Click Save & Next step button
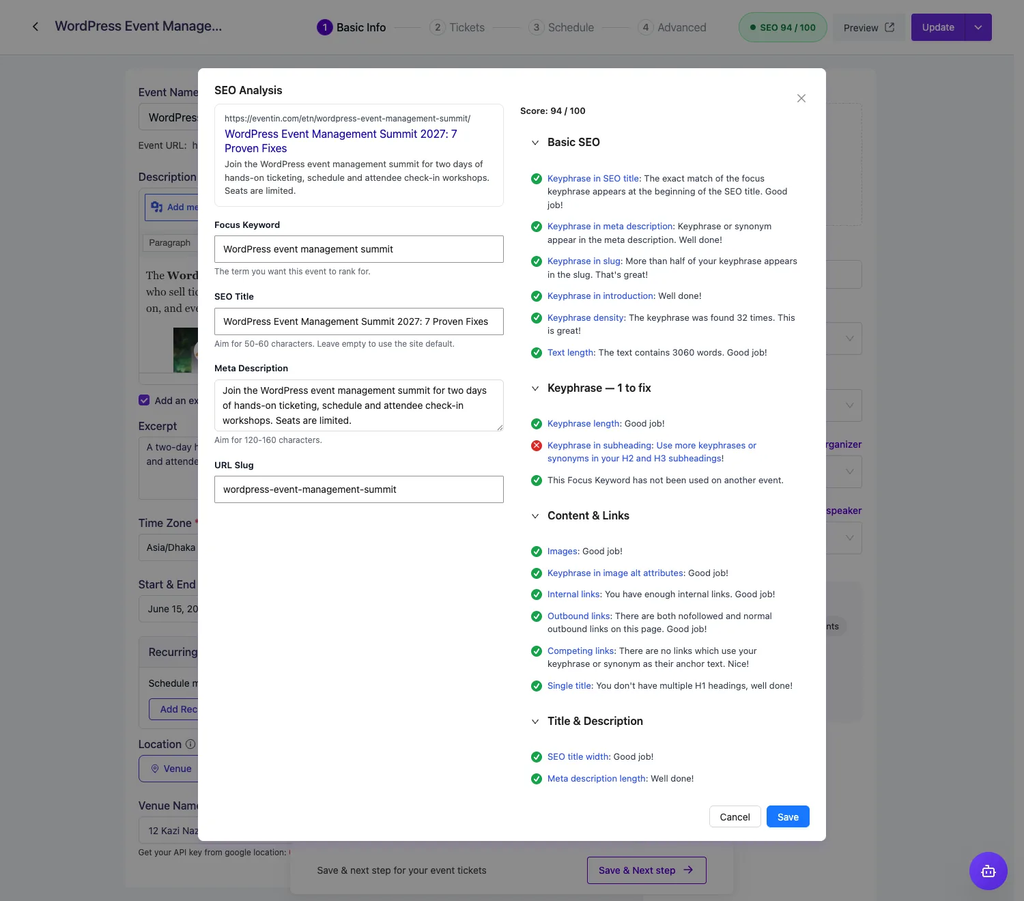 point(647,870)
